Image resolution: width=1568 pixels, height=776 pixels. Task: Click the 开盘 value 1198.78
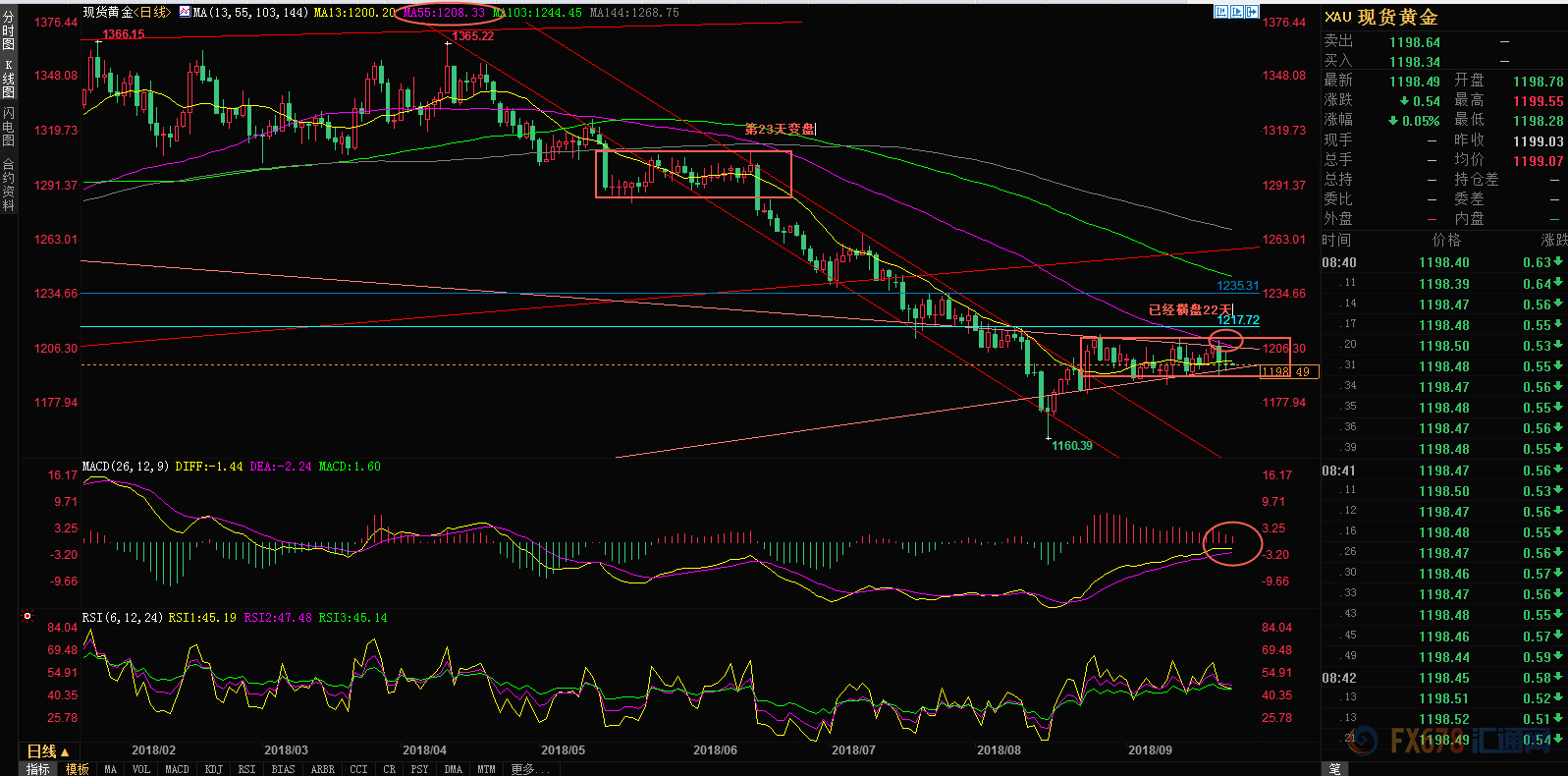(1538, 82)
